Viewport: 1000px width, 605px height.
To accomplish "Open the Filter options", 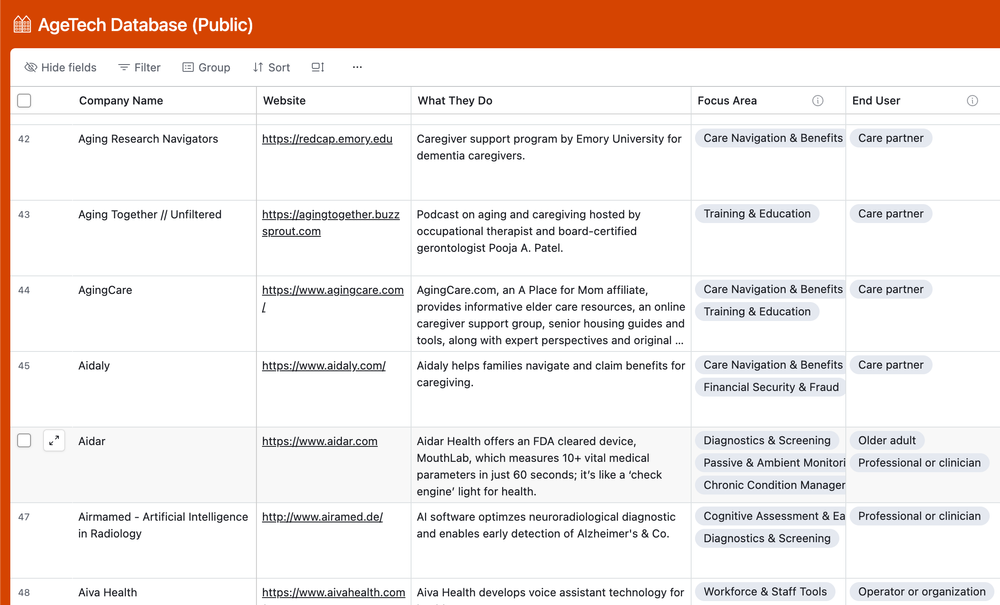I will (x=140, y=68).
